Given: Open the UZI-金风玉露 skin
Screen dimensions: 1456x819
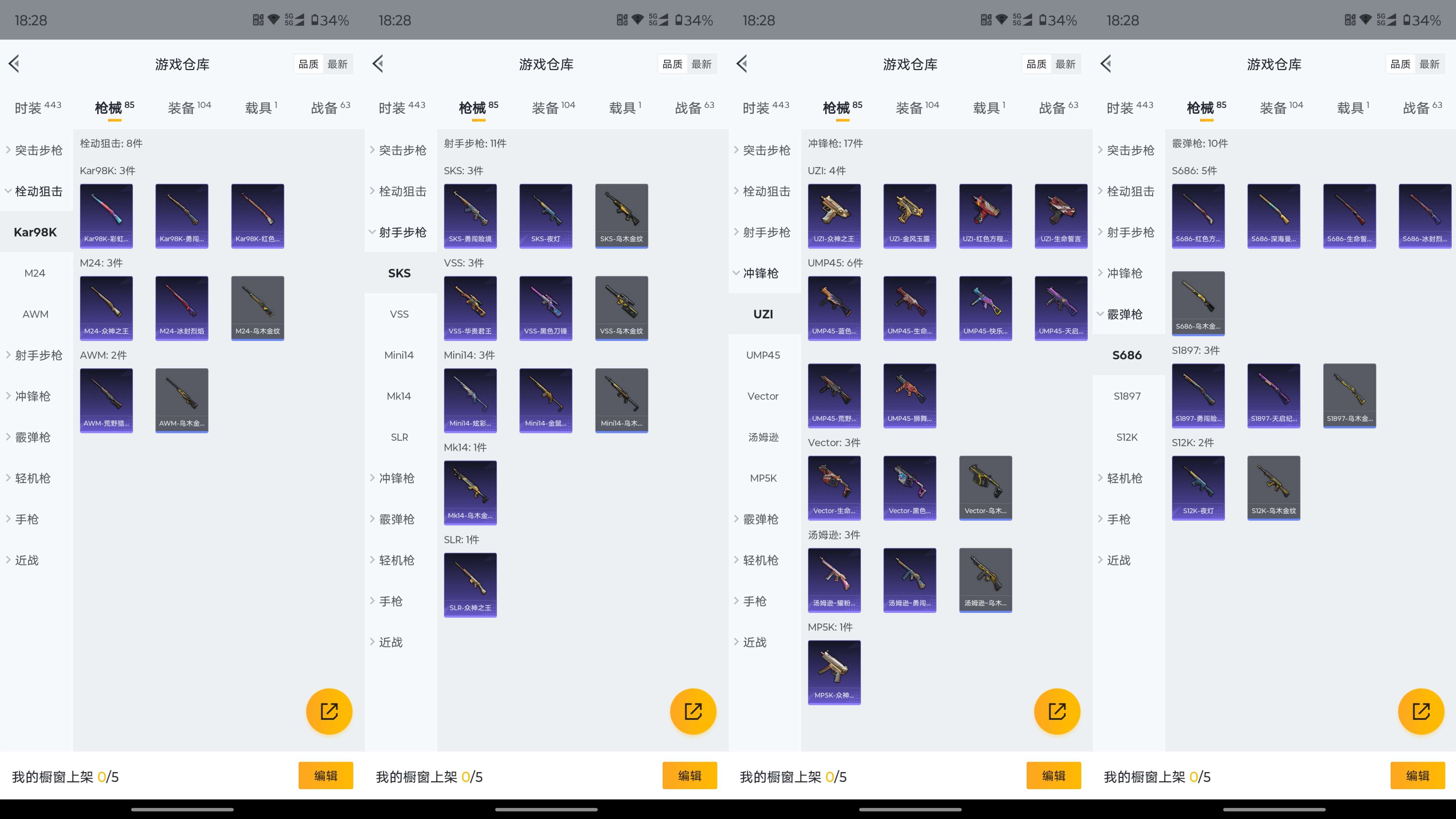Looking at the screenshot, I should point(910,216).
